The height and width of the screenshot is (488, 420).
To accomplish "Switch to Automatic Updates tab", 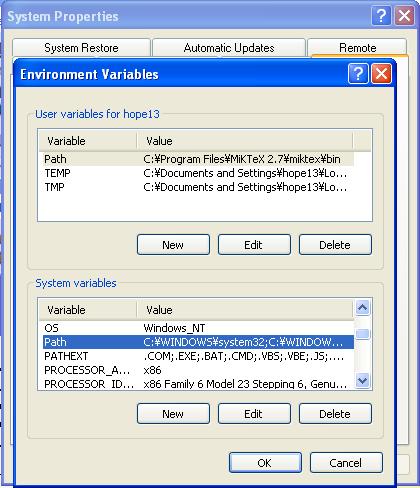I will click(x=229, y=48).
